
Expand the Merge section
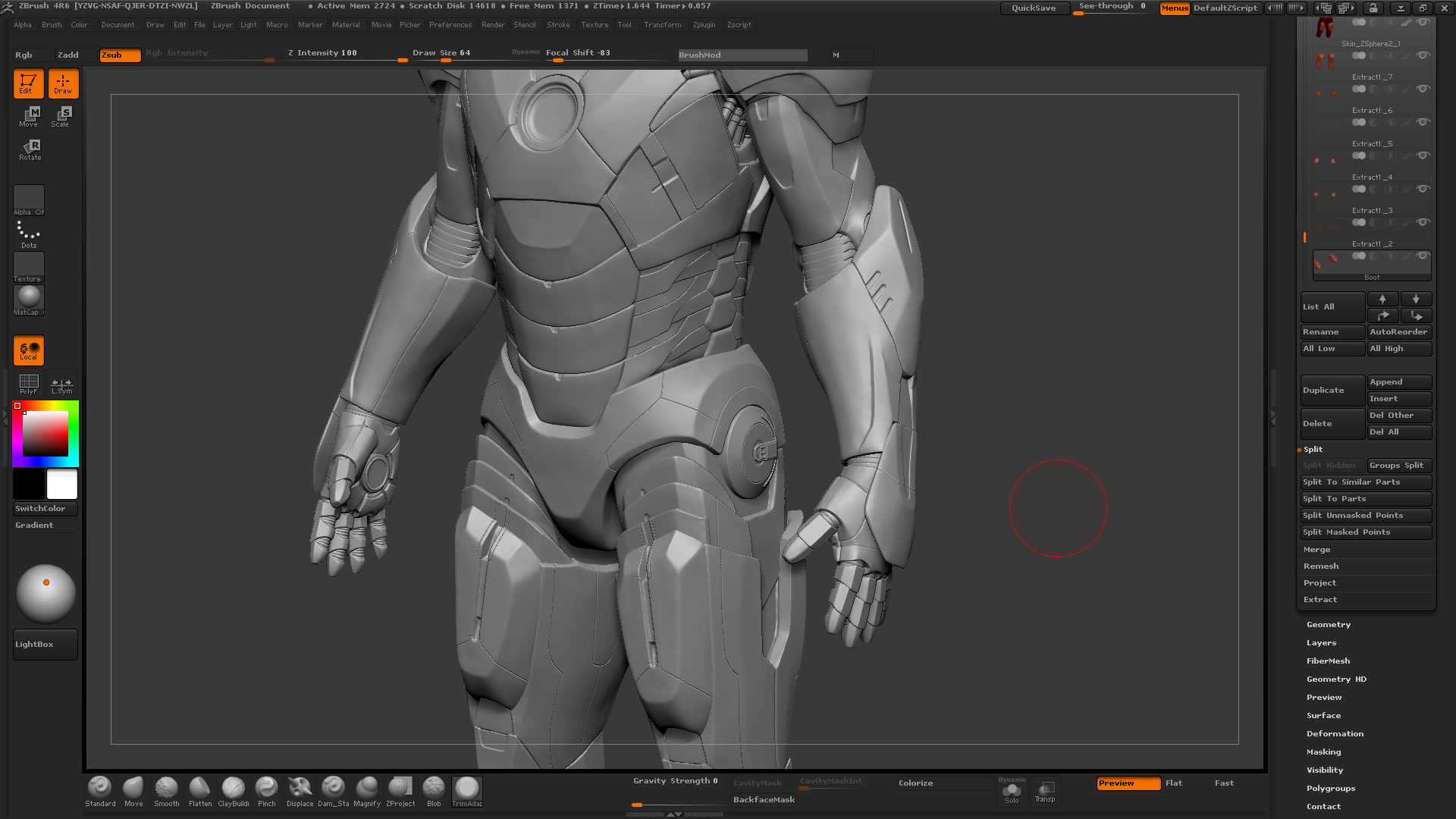[x=1317, y=550]
